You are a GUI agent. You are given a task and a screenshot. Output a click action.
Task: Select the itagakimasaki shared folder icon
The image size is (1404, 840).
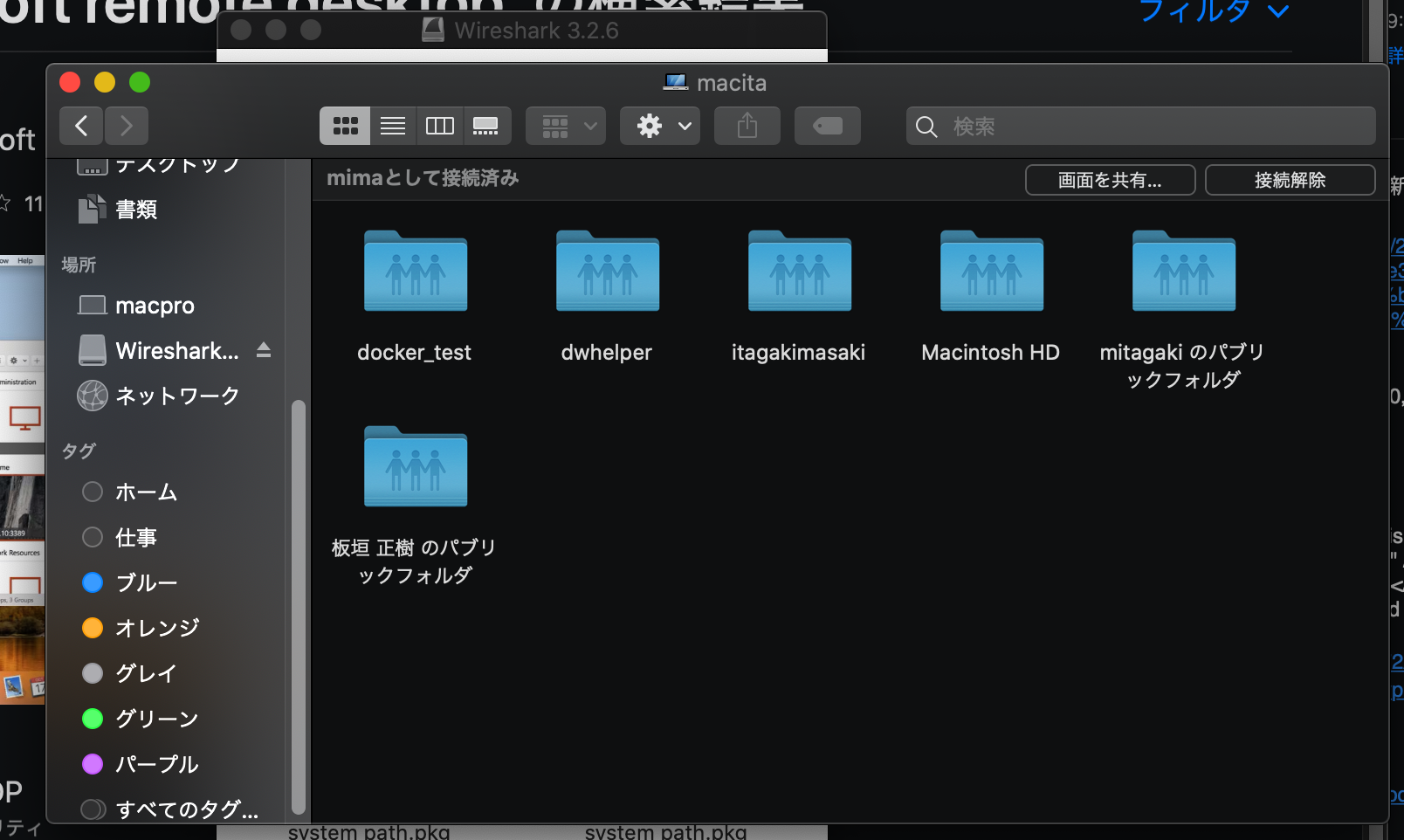coord(800,271)
